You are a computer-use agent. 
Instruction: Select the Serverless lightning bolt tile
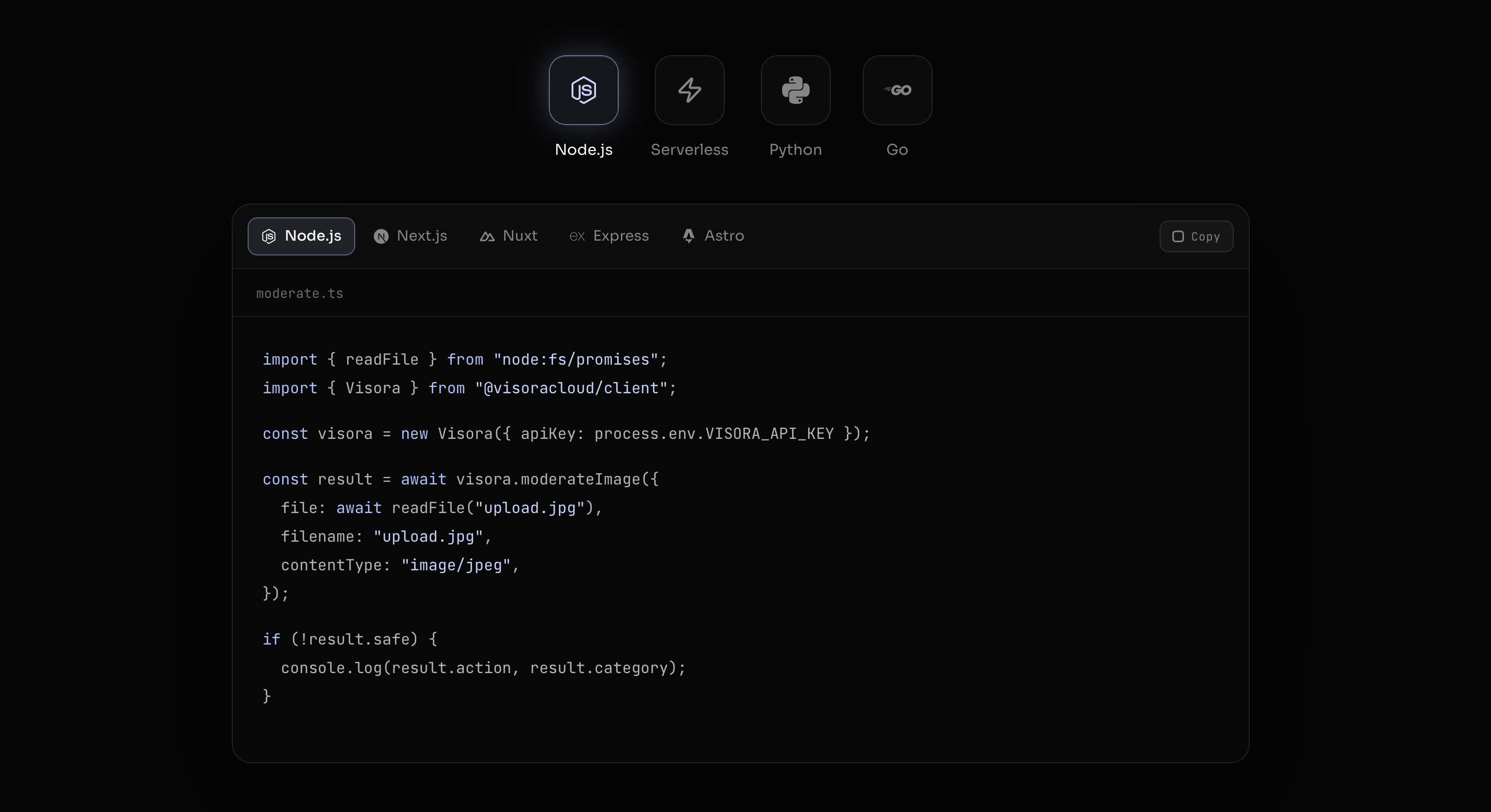tap(689, 90)
